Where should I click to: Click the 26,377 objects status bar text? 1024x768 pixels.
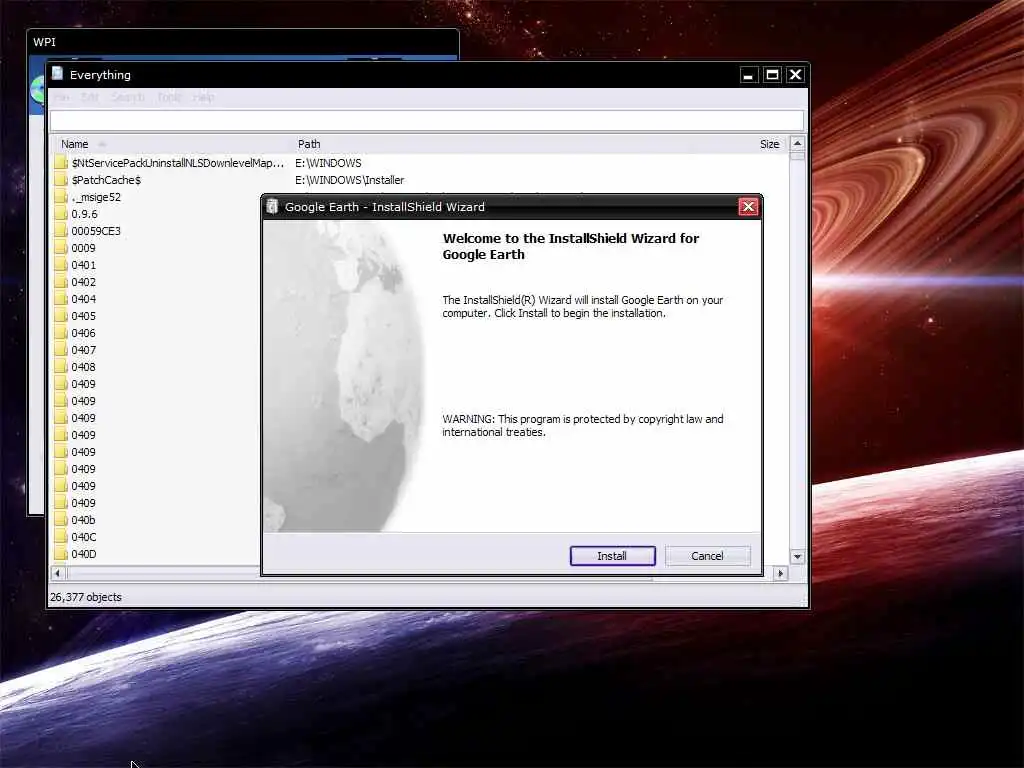[86, 597]
